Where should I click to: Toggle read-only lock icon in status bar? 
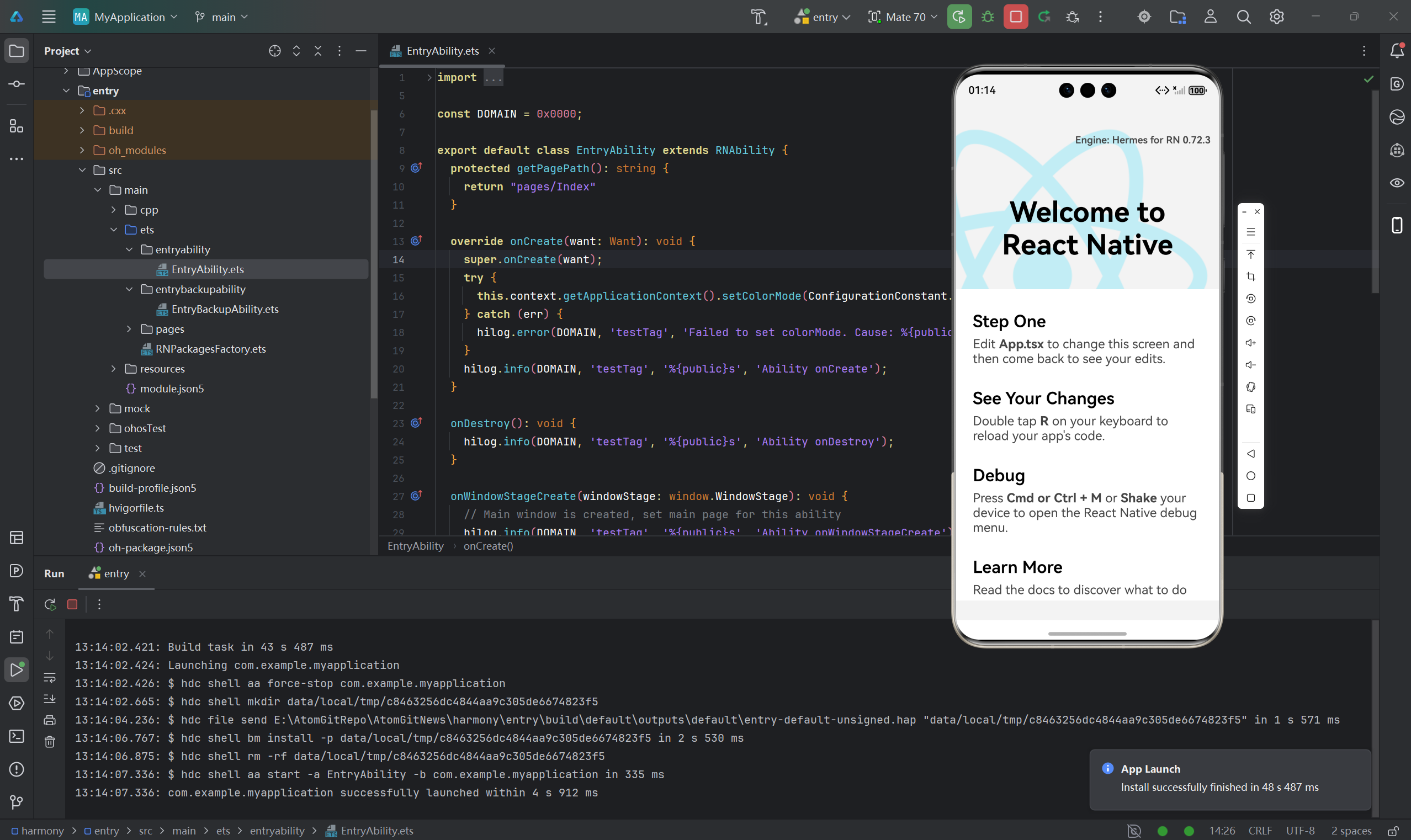pos(1393,831)
